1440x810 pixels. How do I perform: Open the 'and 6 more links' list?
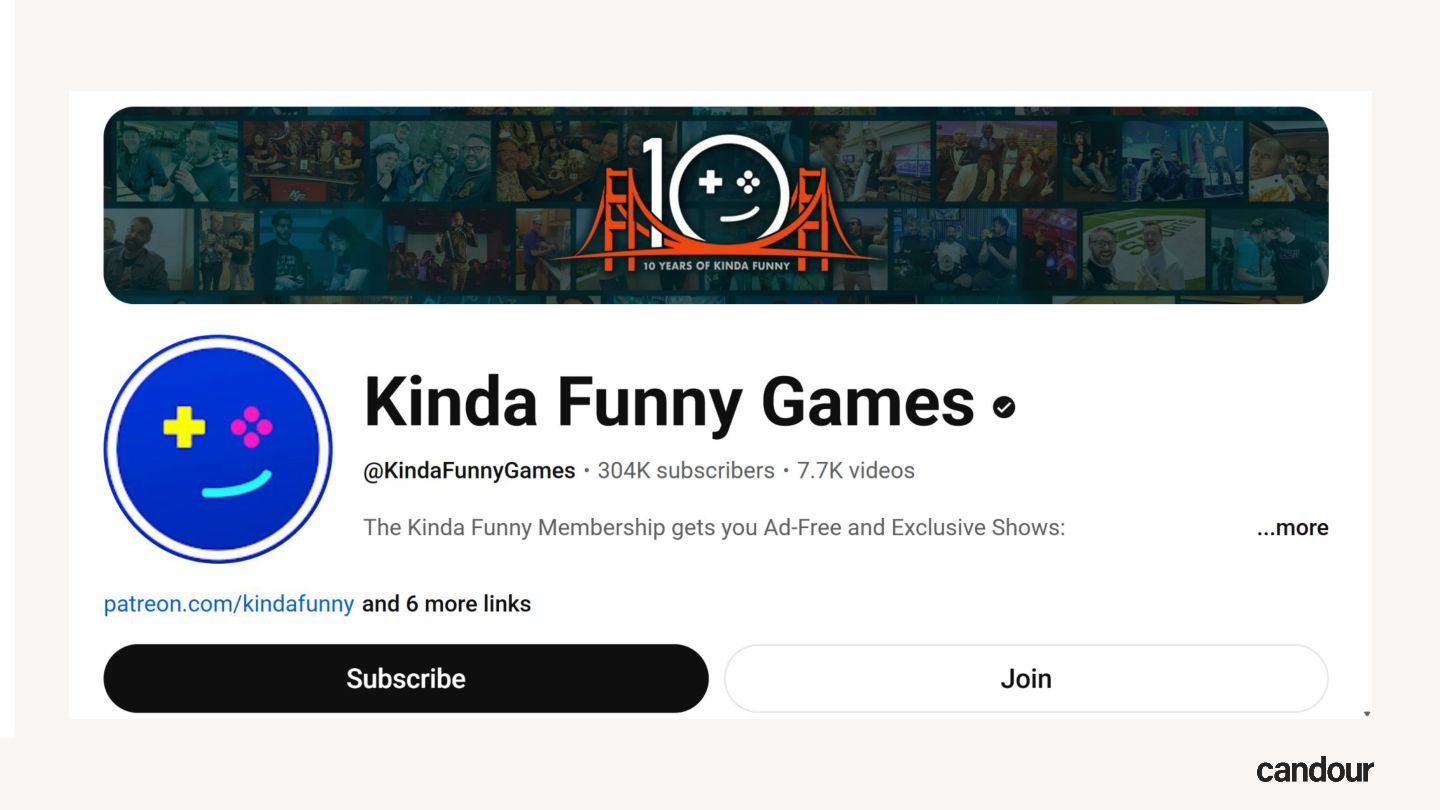pos(446,604)
